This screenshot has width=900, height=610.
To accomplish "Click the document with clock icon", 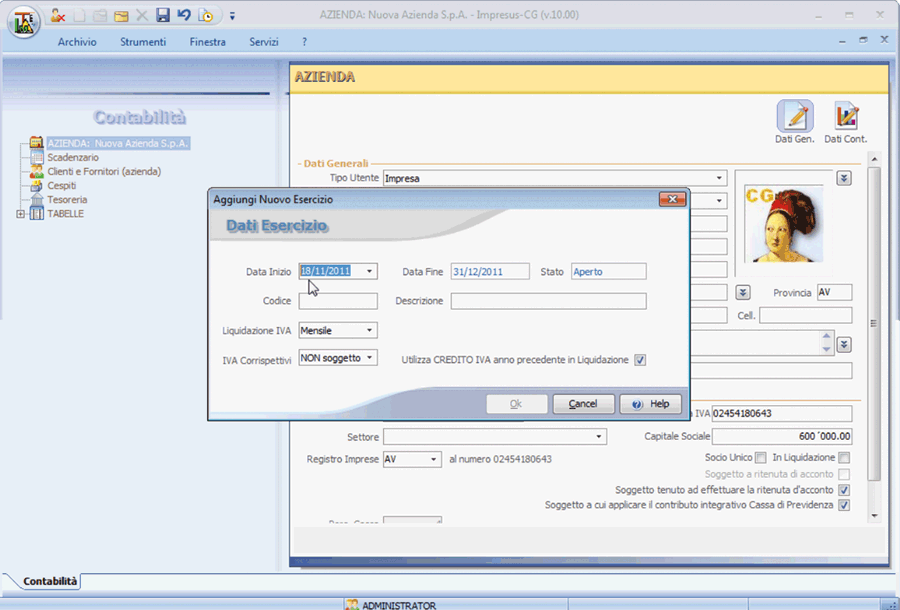I will tap(206, 15).
